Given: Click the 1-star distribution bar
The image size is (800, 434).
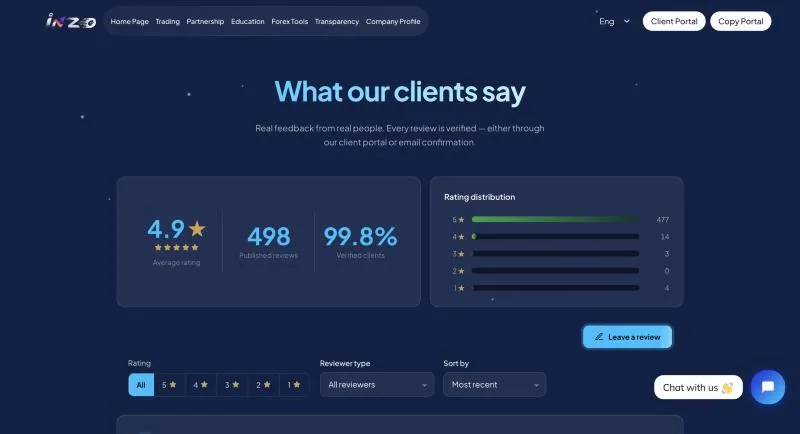Looking at the screenshot, I should (x=555, y=288).
